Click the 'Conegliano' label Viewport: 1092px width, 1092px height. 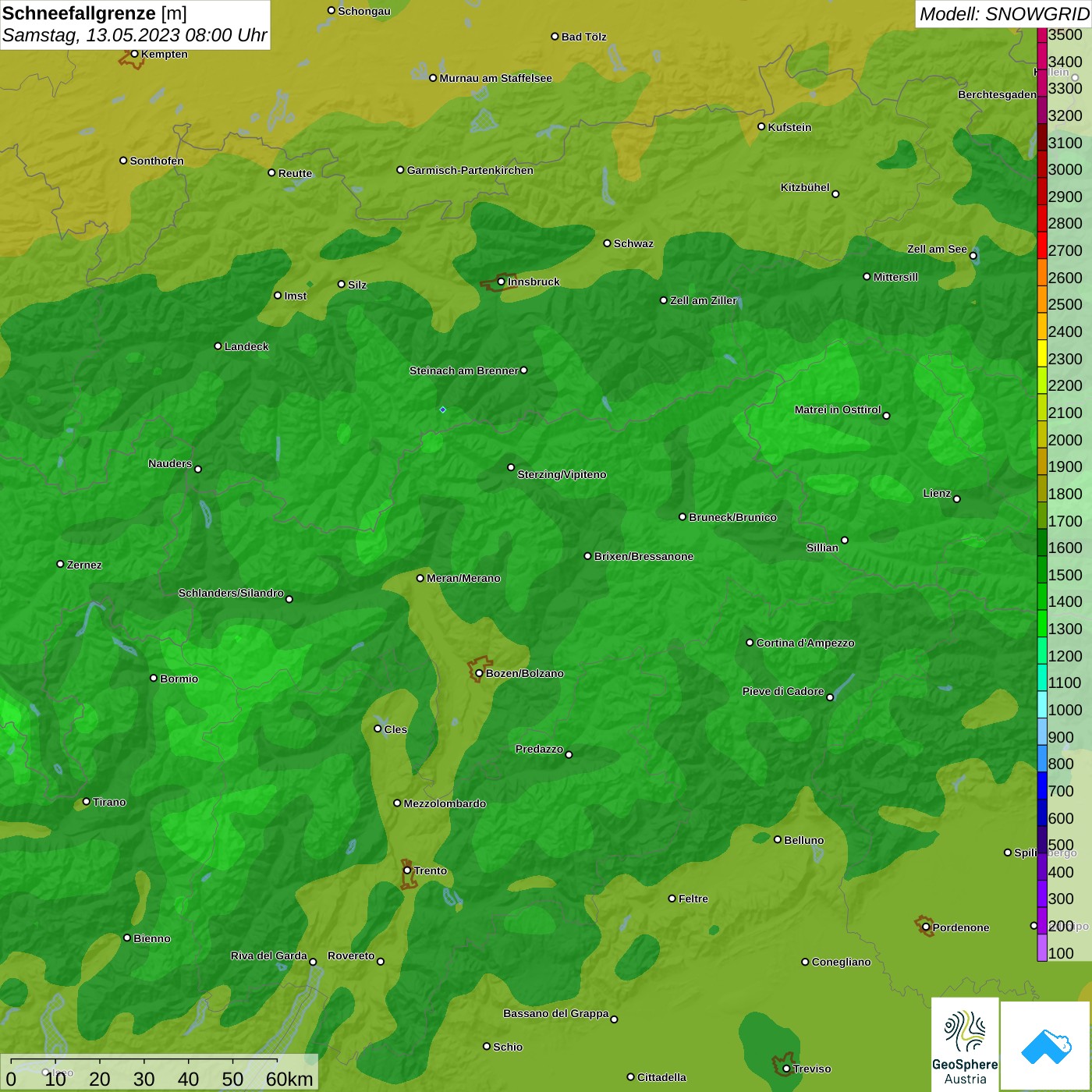click(842, 962)
